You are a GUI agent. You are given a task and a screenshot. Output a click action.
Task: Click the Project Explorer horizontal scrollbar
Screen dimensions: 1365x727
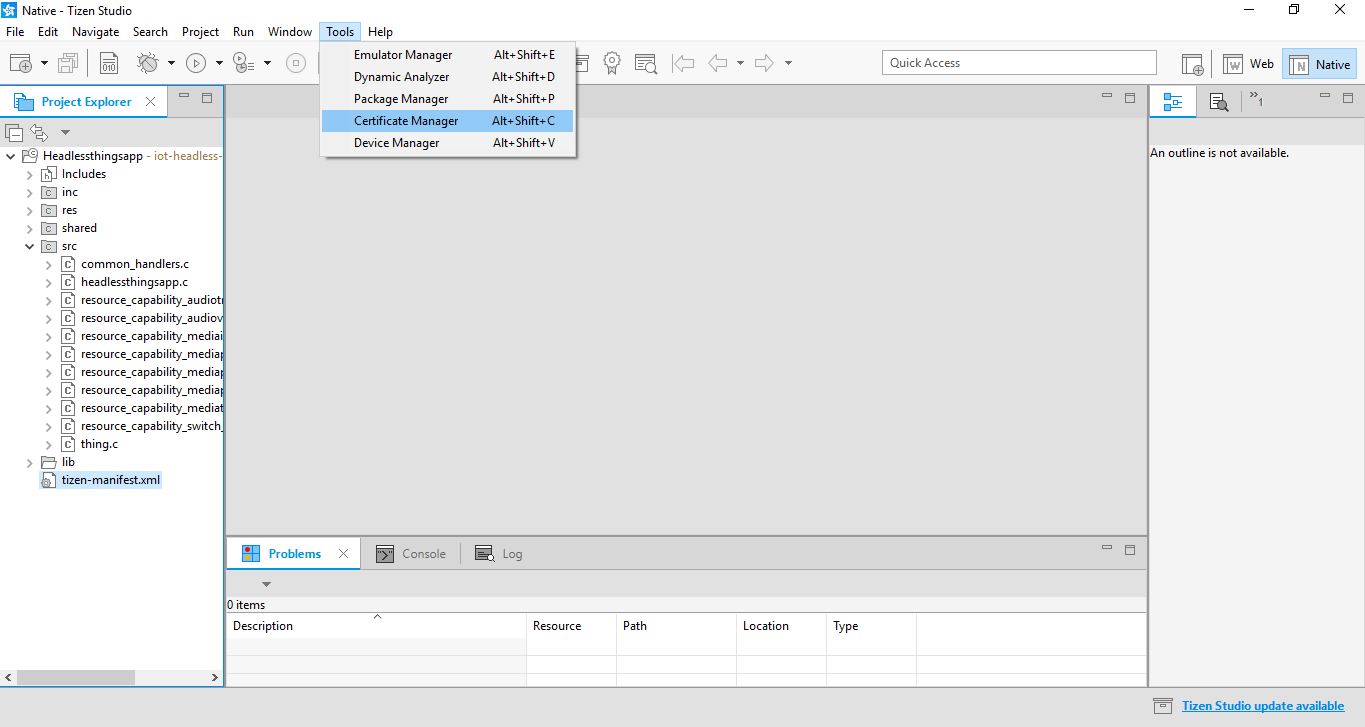pos(75,678)
